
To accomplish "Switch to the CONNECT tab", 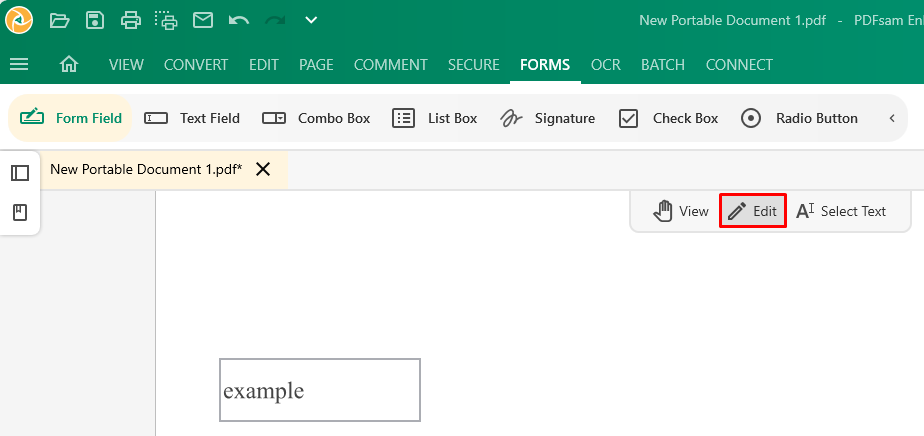I will coord(739,64).
